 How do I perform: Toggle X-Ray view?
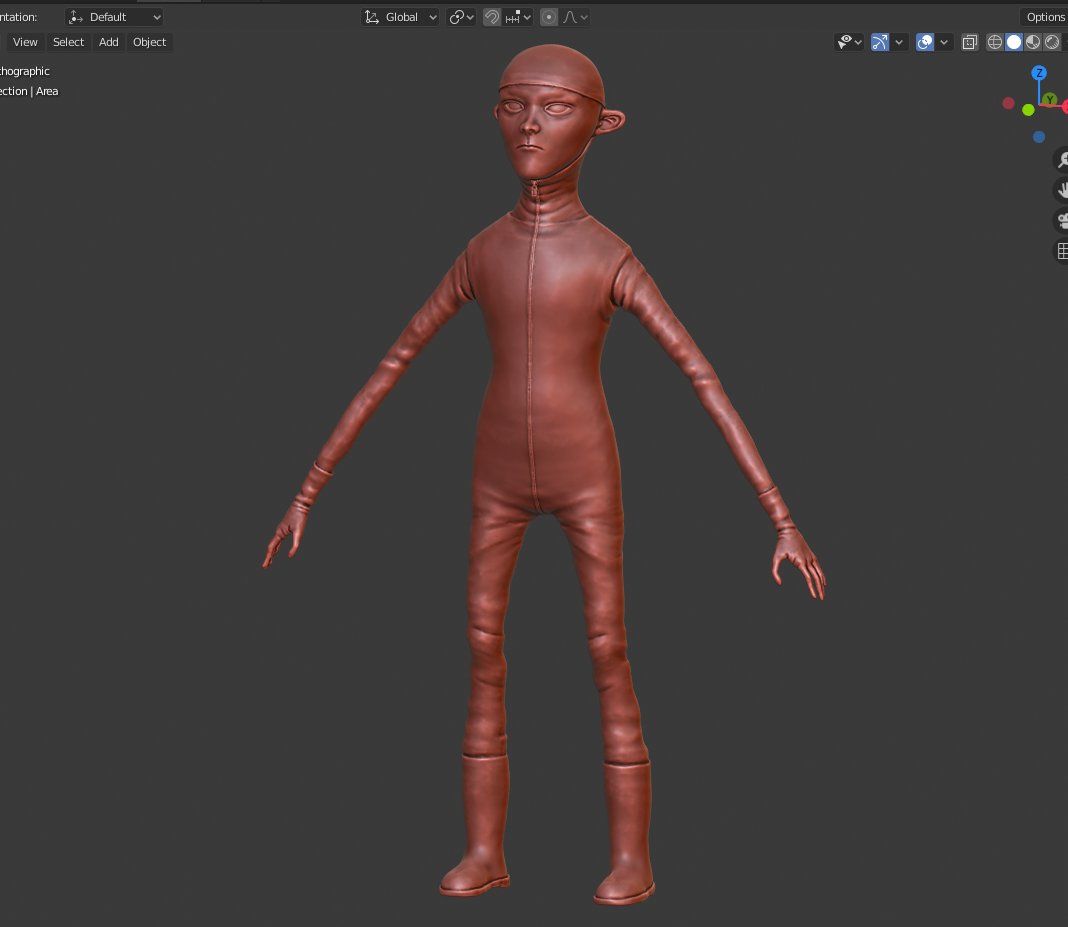970,42
